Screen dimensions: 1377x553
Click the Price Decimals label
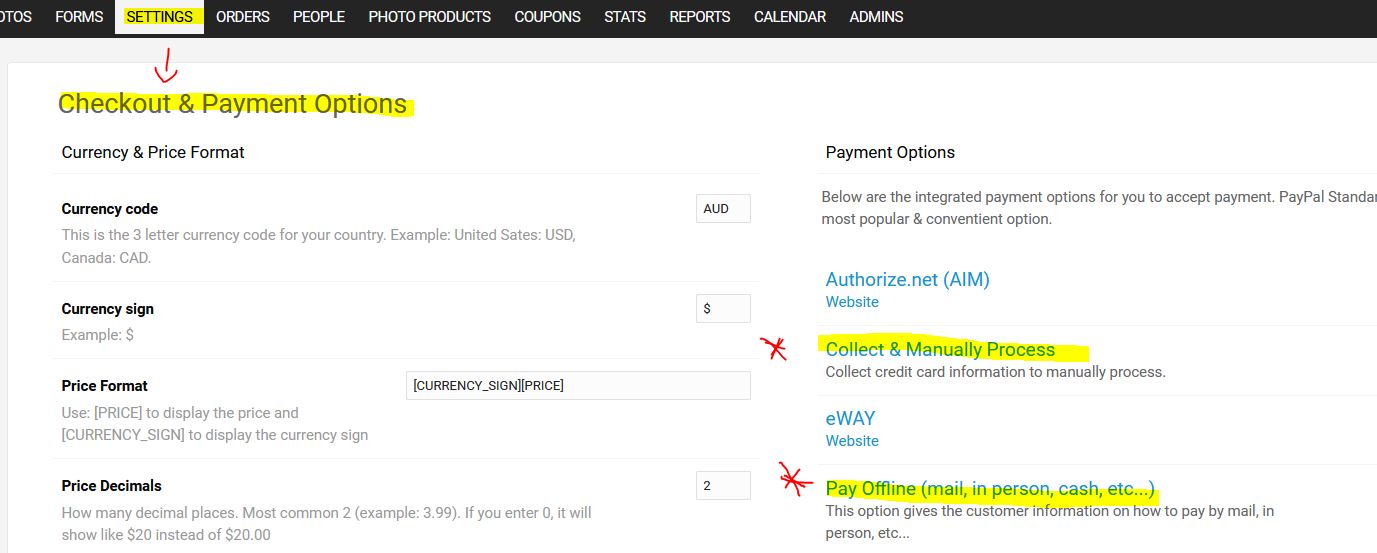click(112, 486)
